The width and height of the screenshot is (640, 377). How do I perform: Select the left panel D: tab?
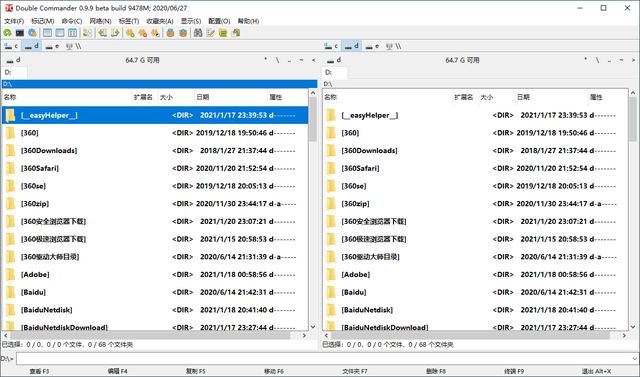click(x=15, y=73)
